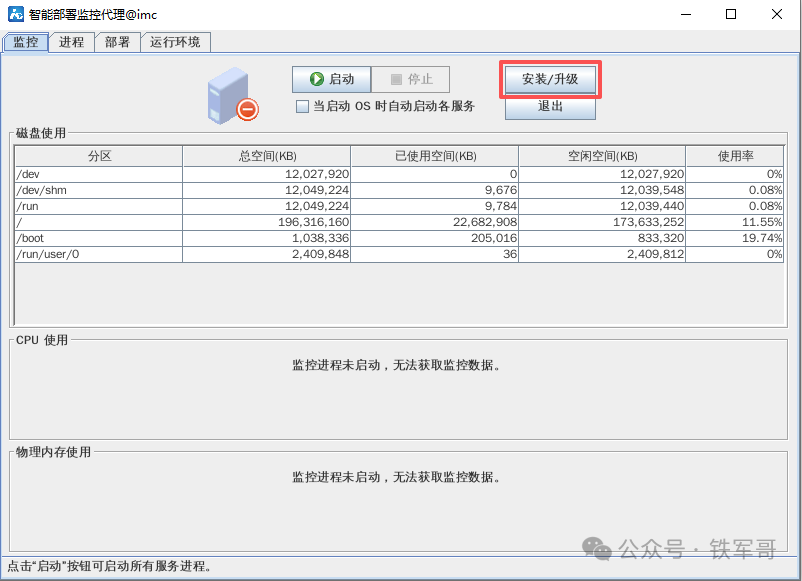
Task: Open the 部署 tab
Action: click(x=117, y=42)
